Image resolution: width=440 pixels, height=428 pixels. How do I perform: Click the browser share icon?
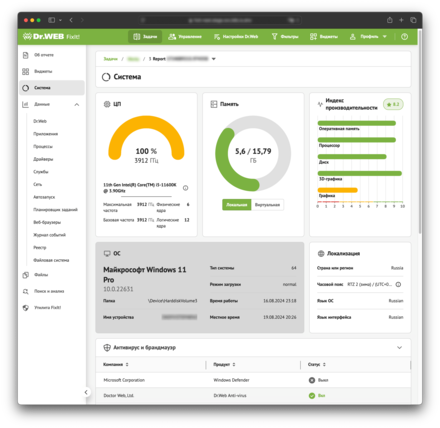[390, 20]
